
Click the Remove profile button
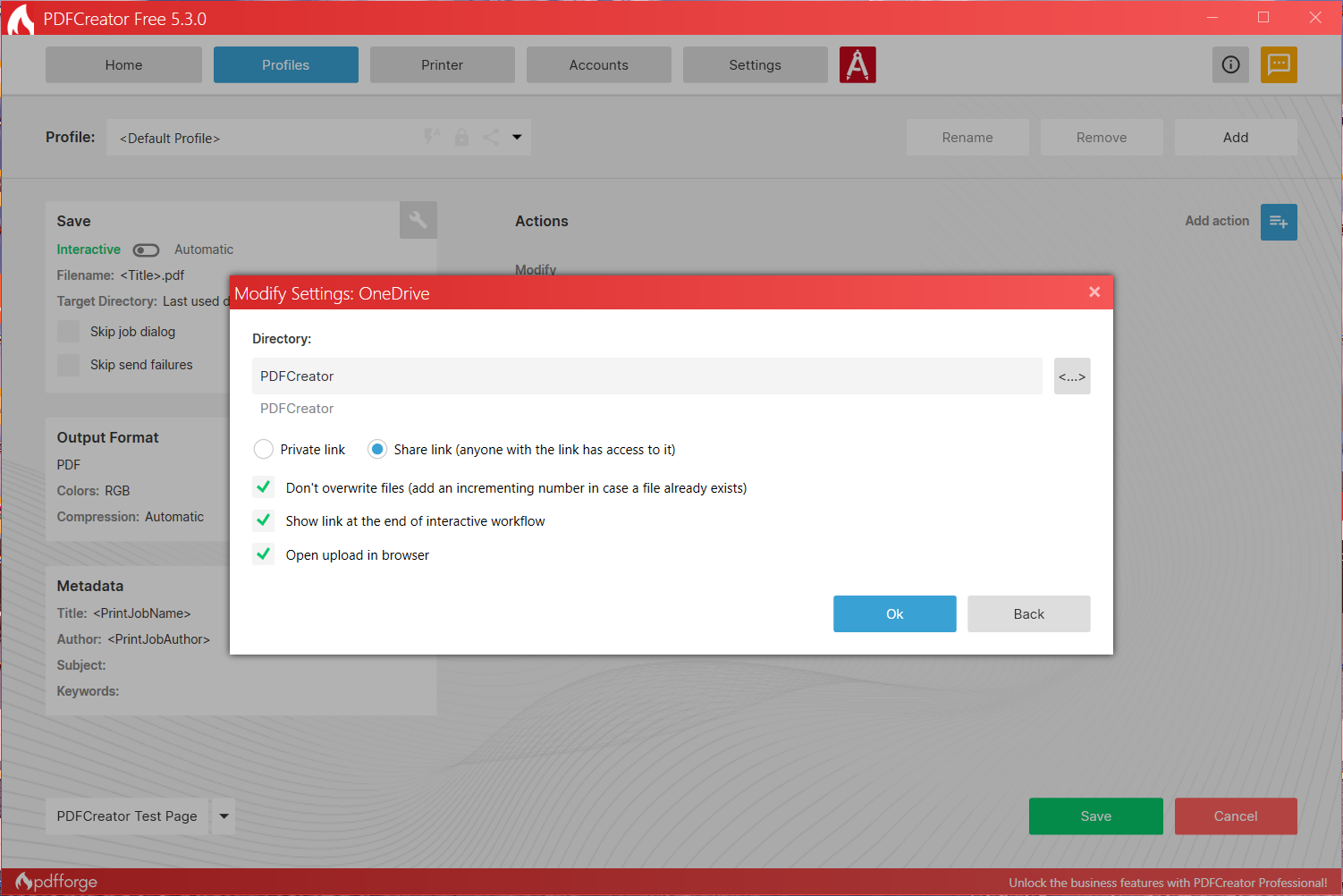pyautogui.click(x=1102, y=138)
